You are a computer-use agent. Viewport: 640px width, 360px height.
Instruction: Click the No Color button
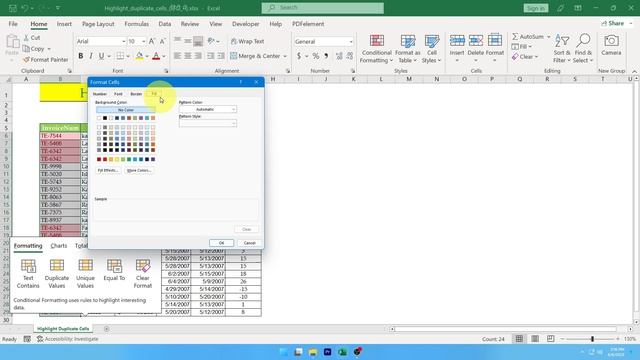click(x=126, y=110)
